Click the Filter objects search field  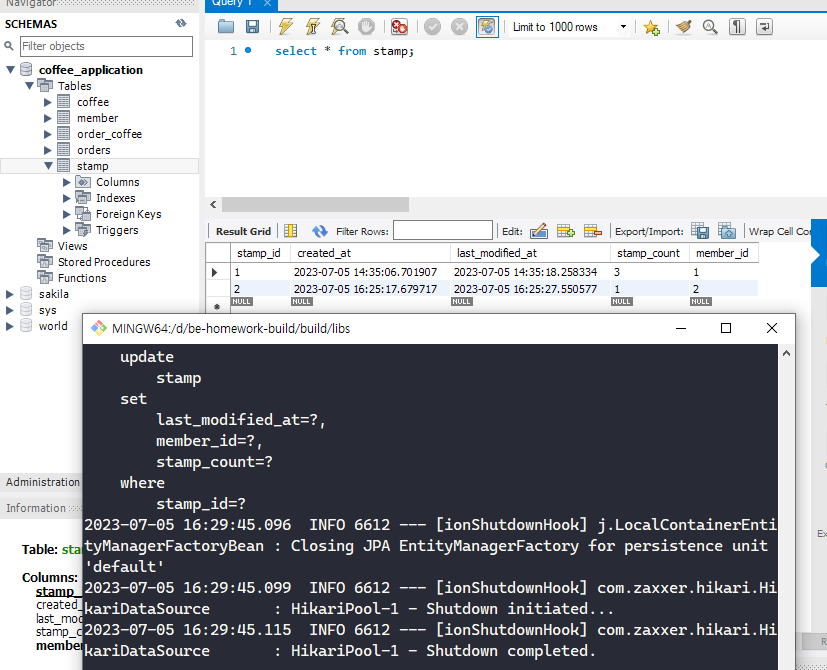pyautogui.click(x=107, y=46)
